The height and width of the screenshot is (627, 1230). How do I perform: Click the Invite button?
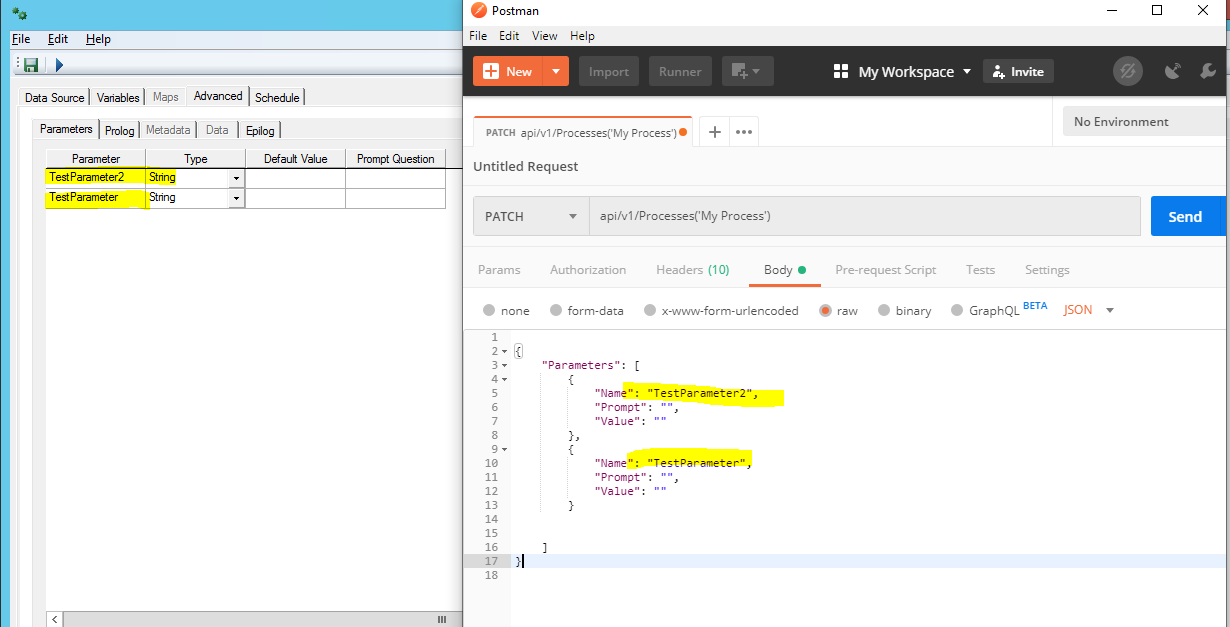point(1018,71)
